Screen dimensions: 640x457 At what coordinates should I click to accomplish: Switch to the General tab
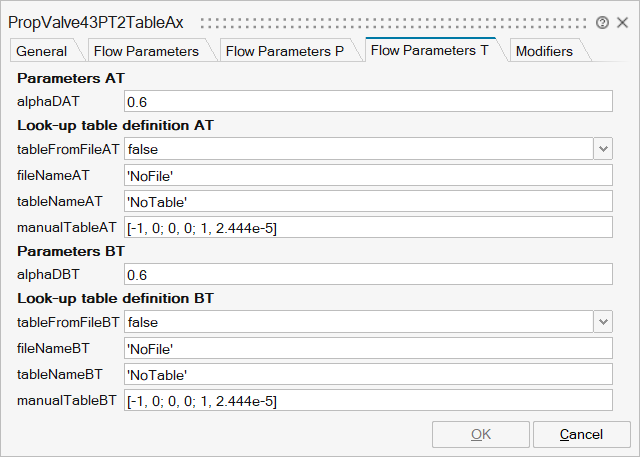click(42, 51)
